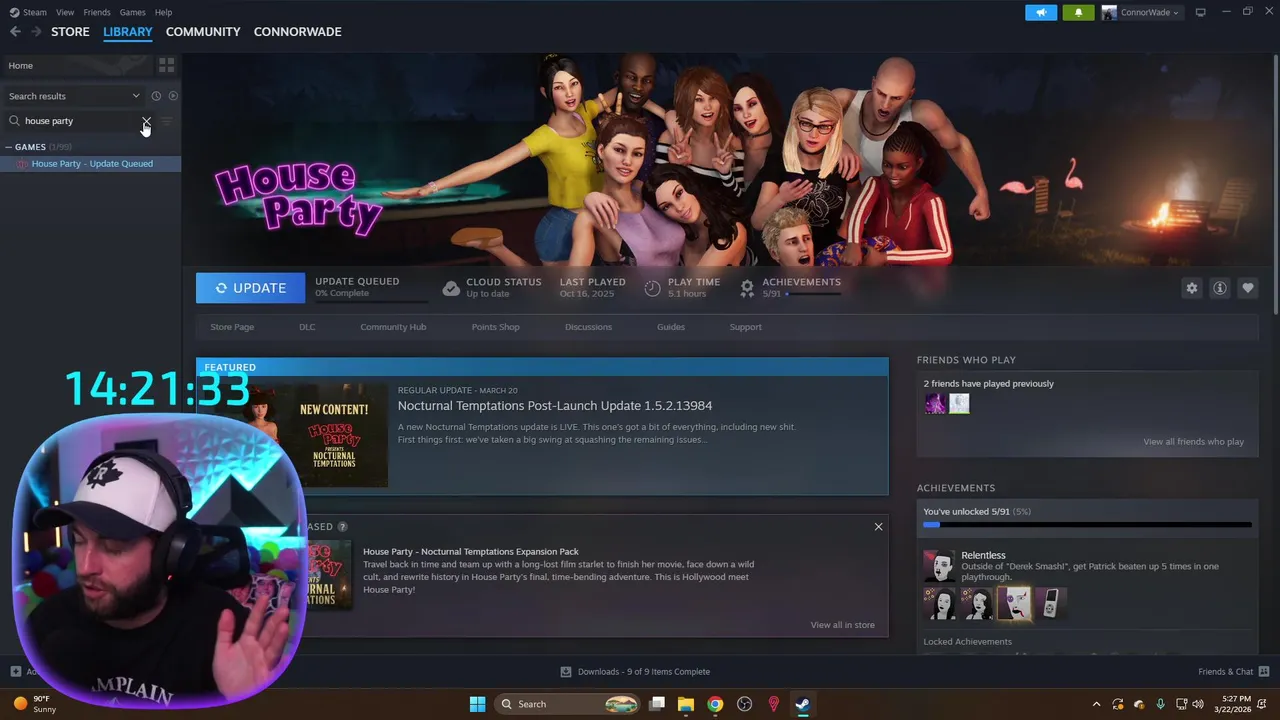This screenshot has width=1280, height=720.
Task: Open the View menu
Action: pyautogui.click(x=65, y=12)
